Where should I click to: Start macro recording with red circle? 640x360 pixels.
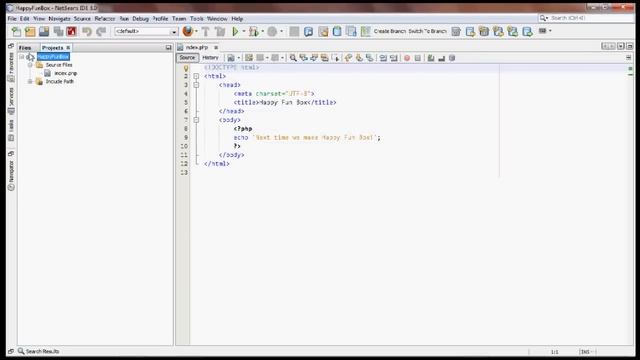(x=407, y=58)
